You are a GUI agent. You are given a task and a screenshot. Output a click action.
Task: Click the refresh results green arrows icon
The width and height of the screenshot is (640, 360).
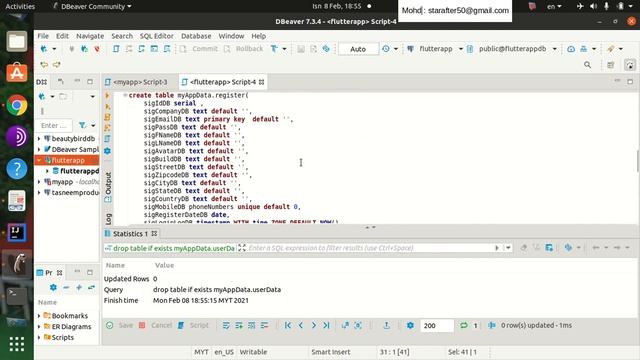[x=464, y=325]
